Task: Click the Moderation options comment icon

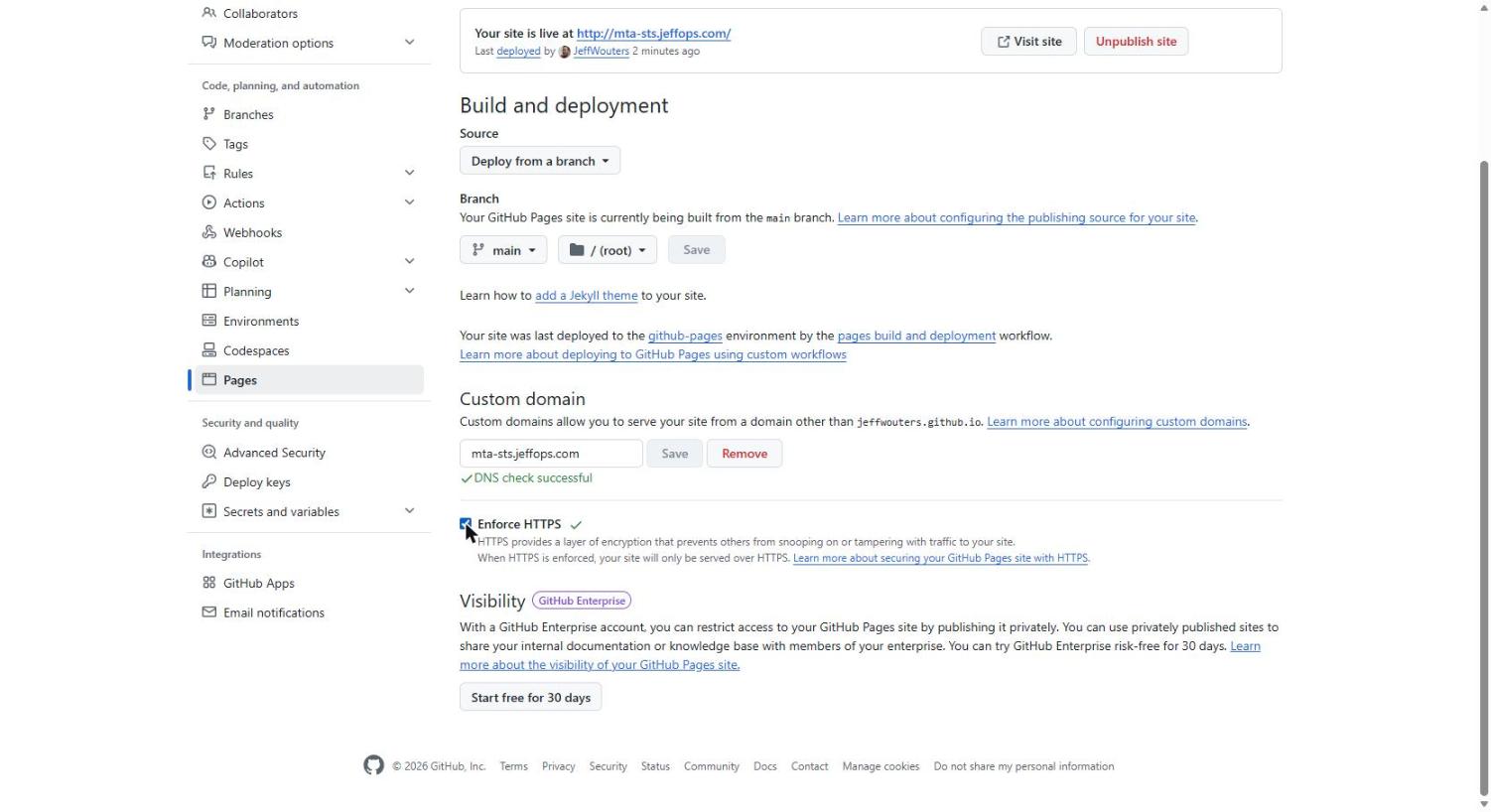Action: [208, 43]
